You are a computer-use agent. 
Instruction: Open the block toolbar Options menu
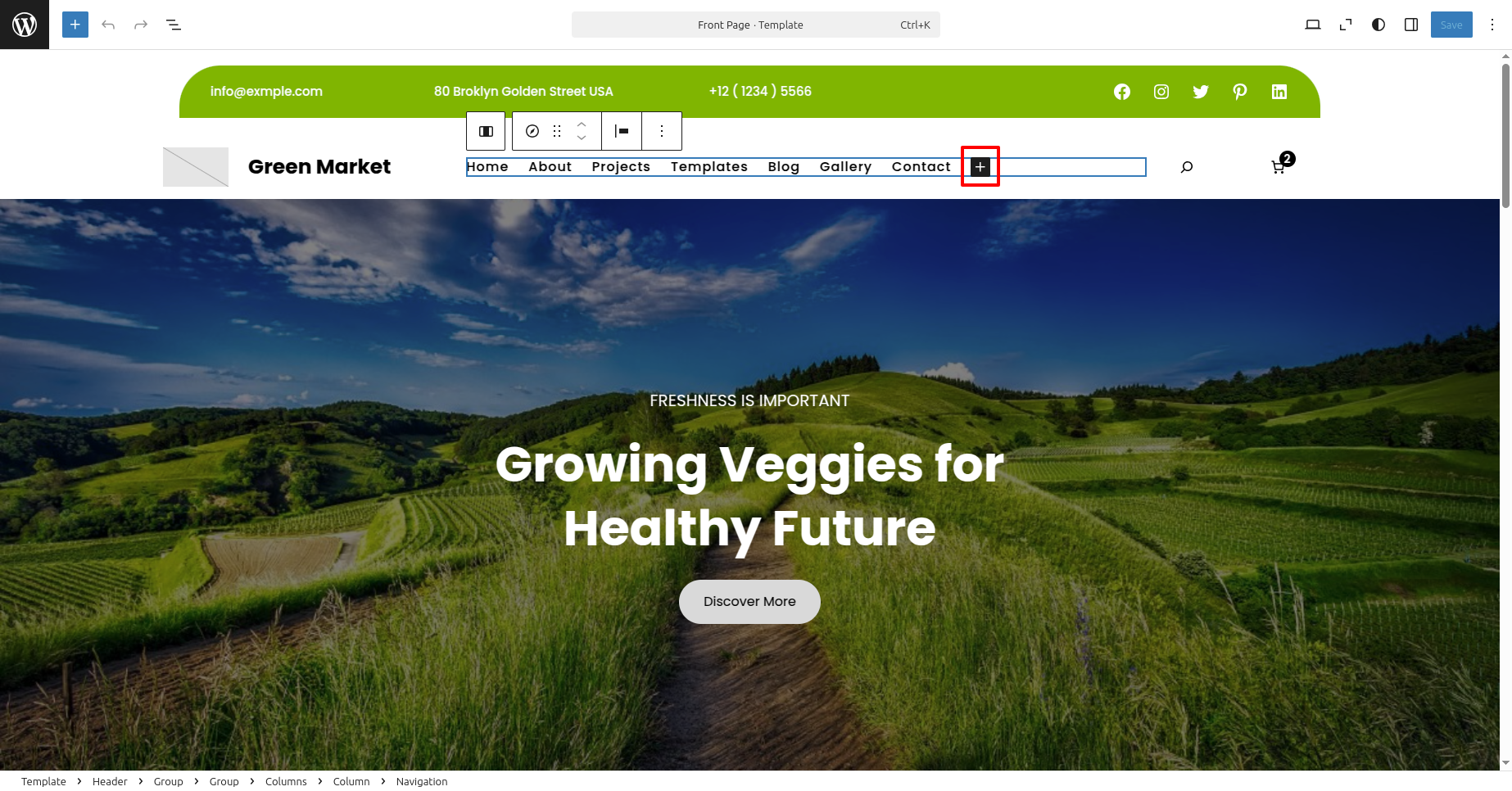[662, 131]
